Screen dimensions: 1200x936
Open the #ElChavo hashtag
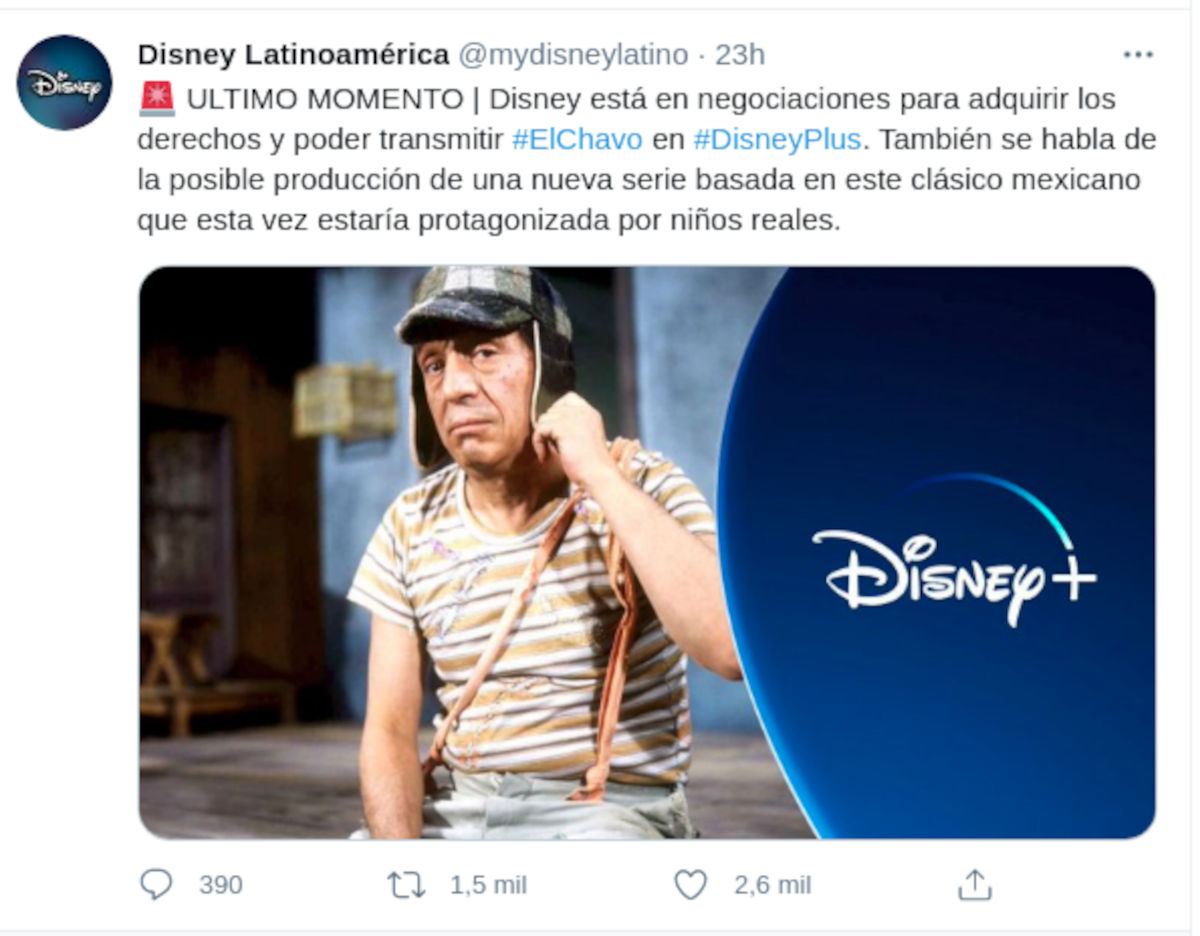pos(577,139)
